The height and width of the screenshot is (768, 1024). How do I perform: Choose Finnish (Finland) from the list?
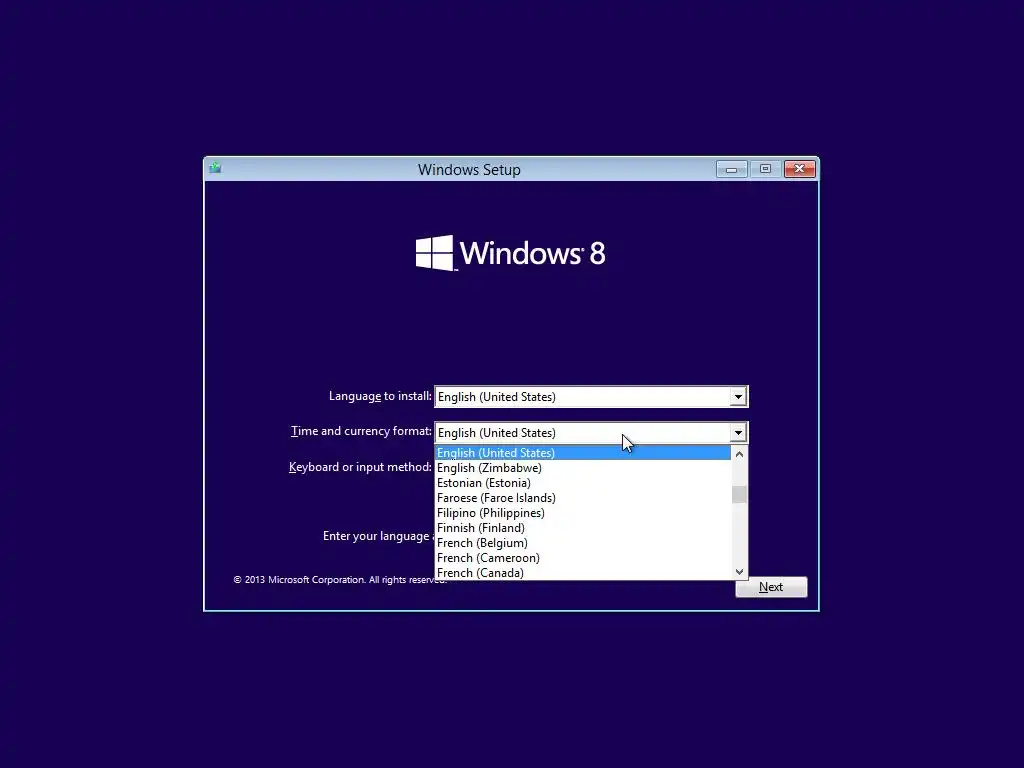coord(583,528)
